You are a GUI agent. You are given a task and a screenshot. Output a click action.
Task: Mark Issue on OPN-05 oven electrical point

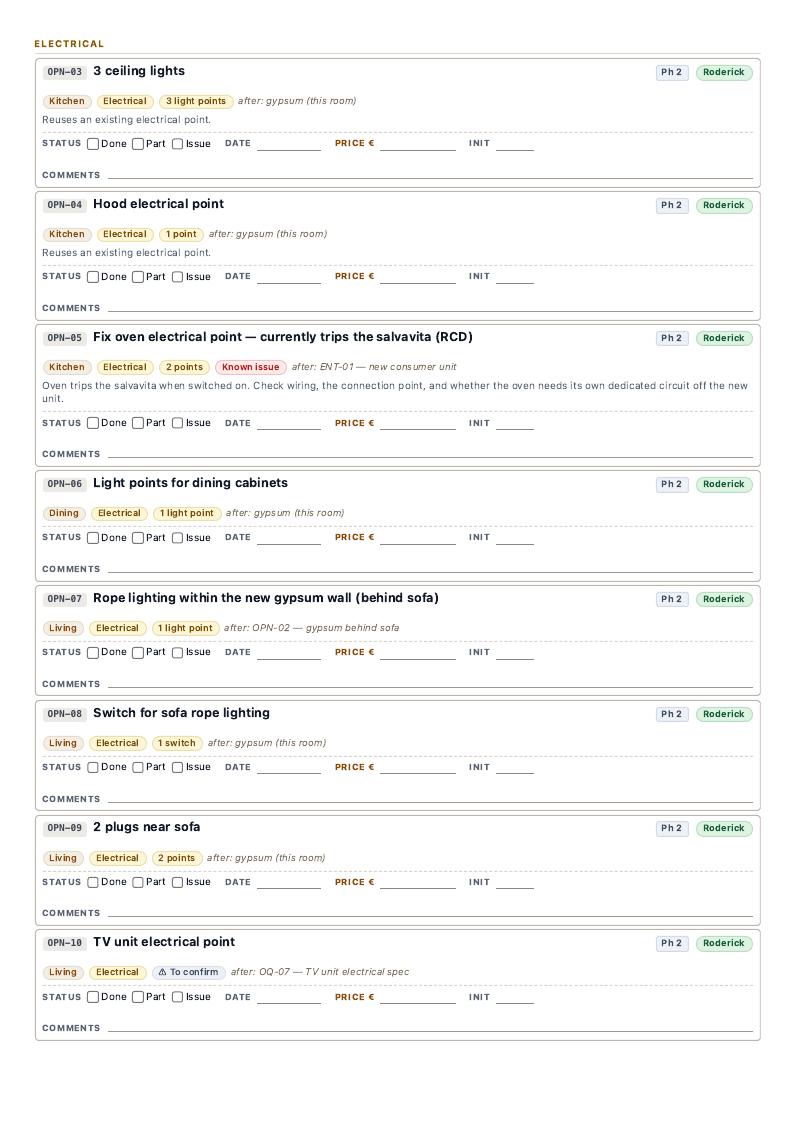tap(177, 423)
